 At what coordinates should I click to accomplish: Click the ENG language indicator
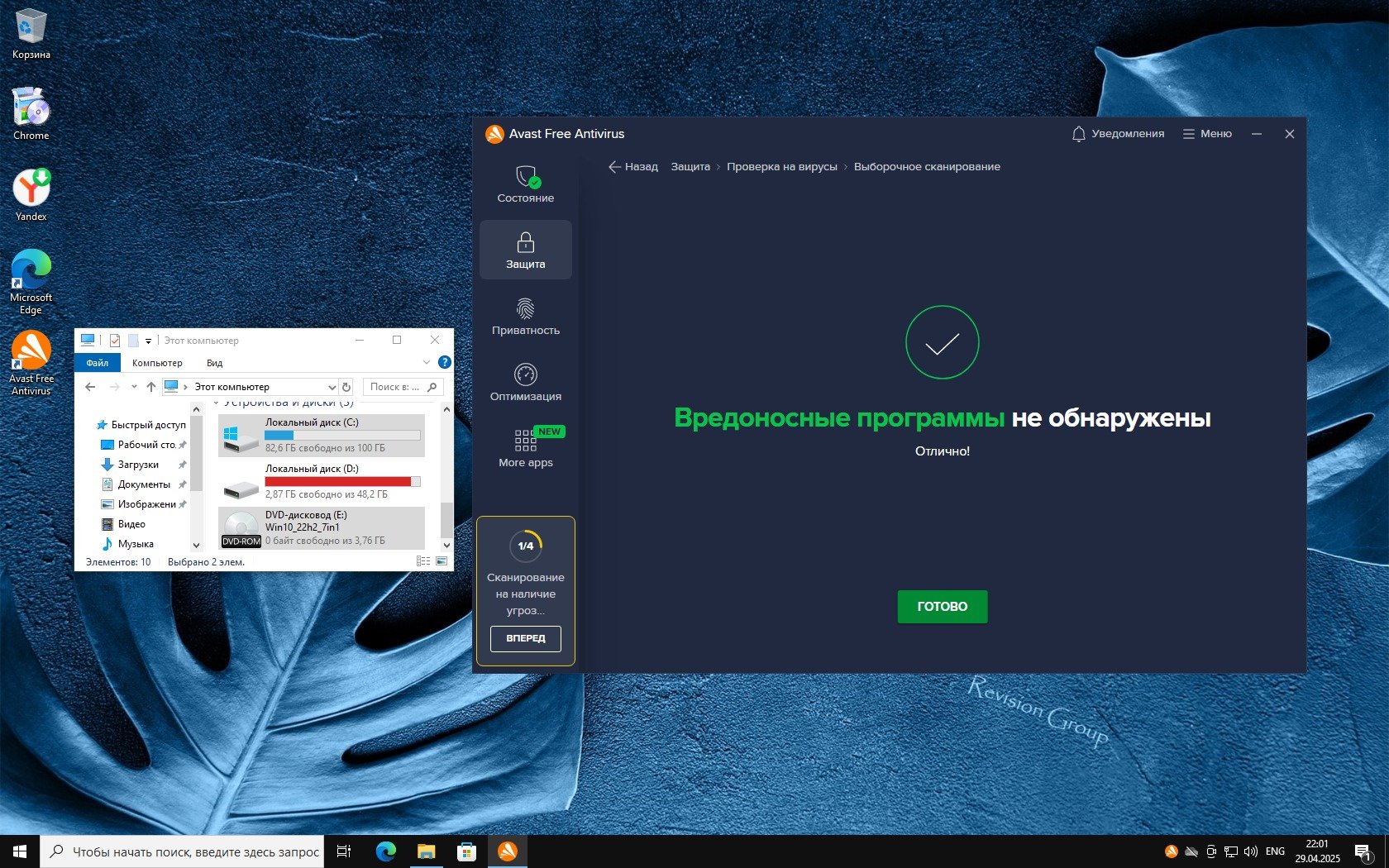(x=1276, y=851)
